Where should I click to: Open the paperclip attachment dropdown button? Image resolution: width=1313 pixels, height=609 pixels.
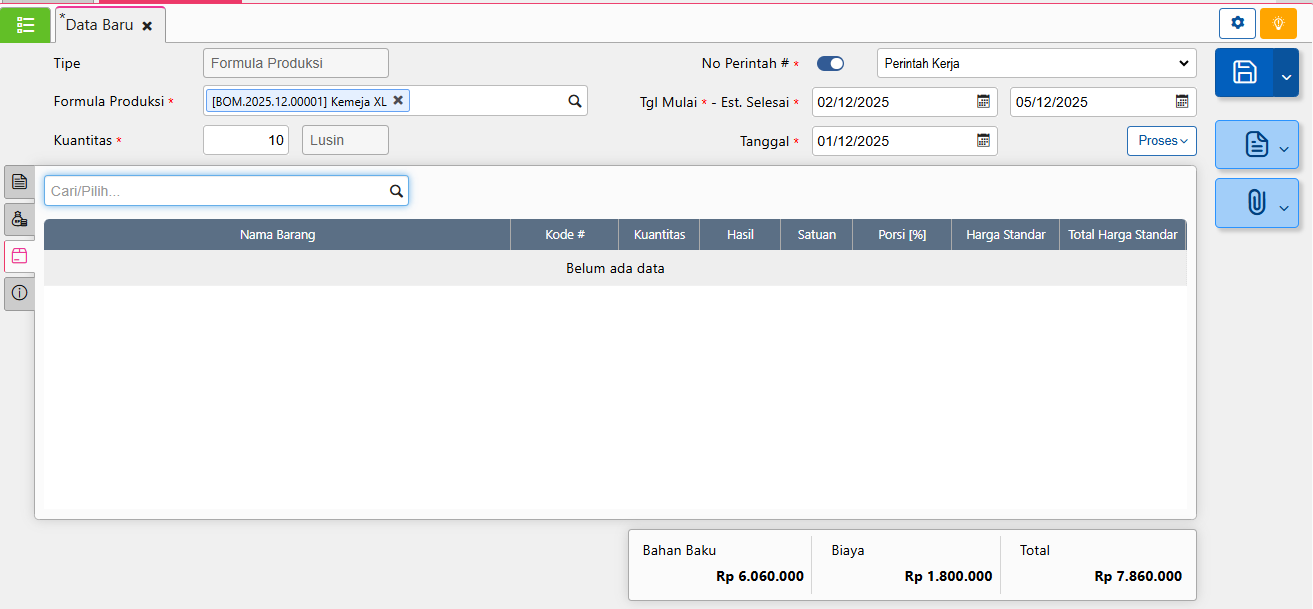click(1257, 203)
